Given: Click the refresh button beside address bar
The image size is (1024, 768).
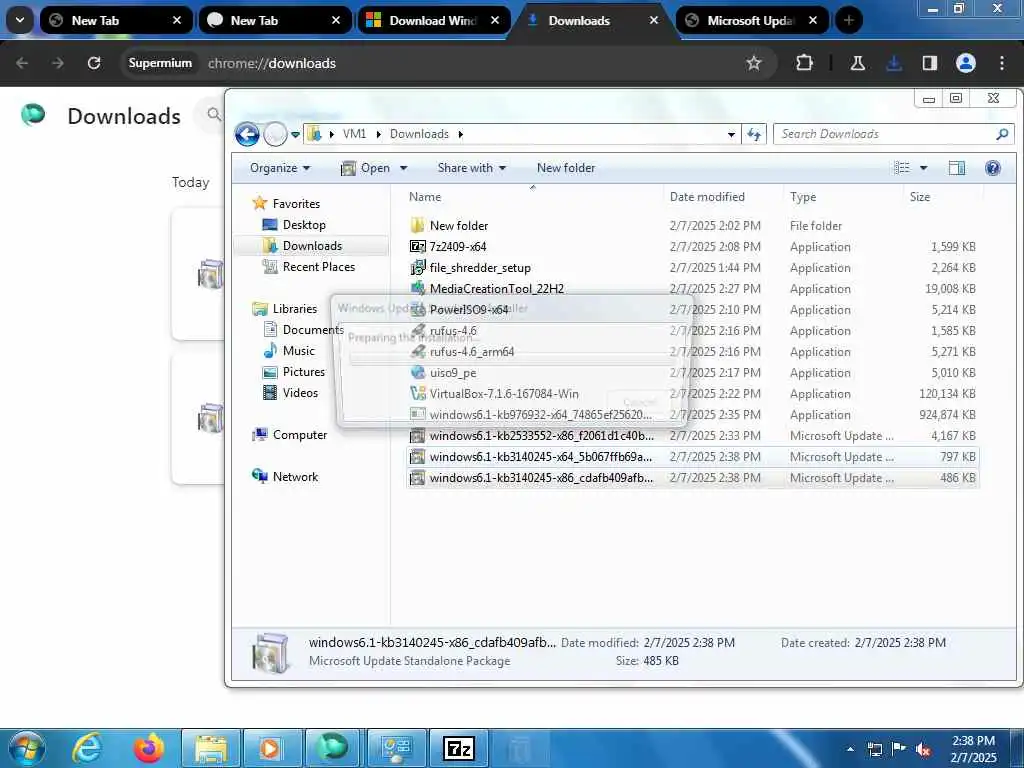Looking at the screenshot, I should 754,134.
